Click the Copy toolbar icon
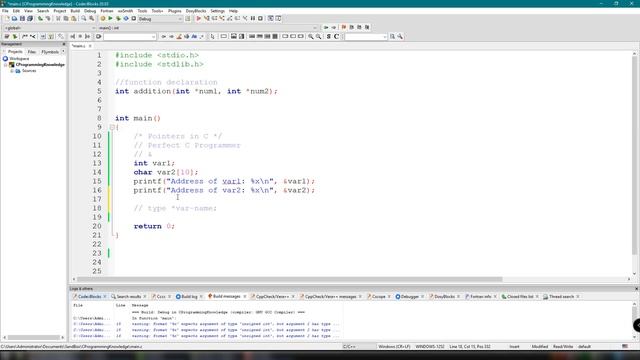 (66, 19)
